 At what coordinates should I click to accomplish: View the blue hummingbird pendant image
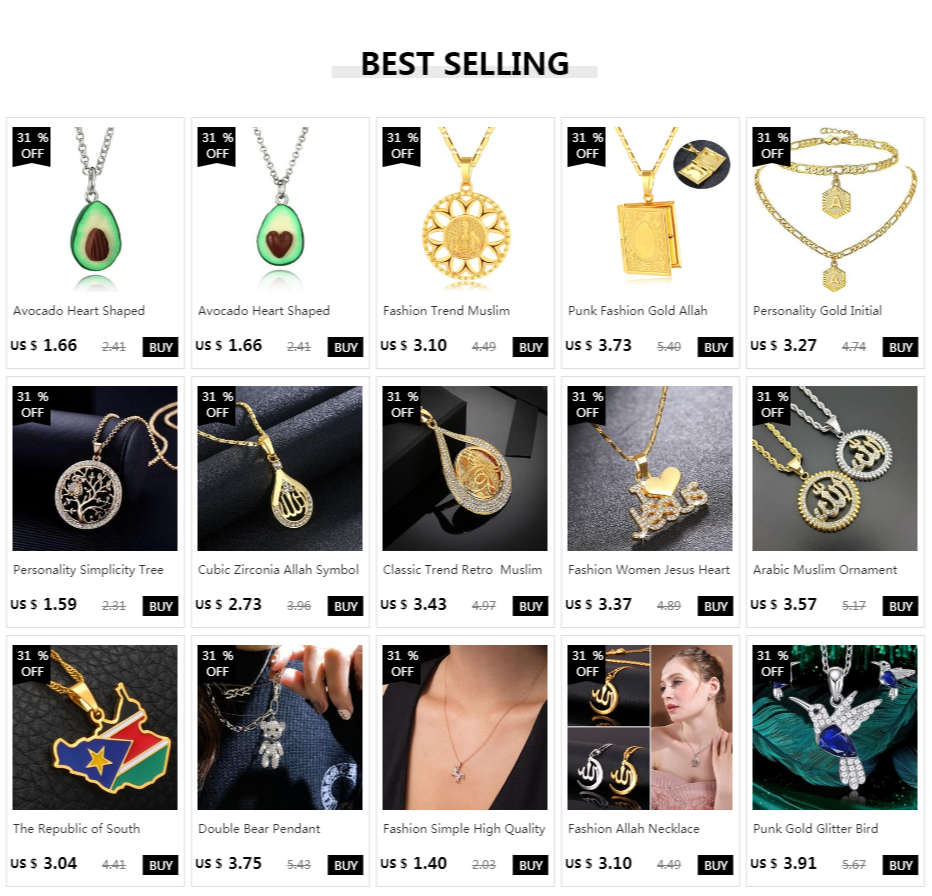point(835,727)
